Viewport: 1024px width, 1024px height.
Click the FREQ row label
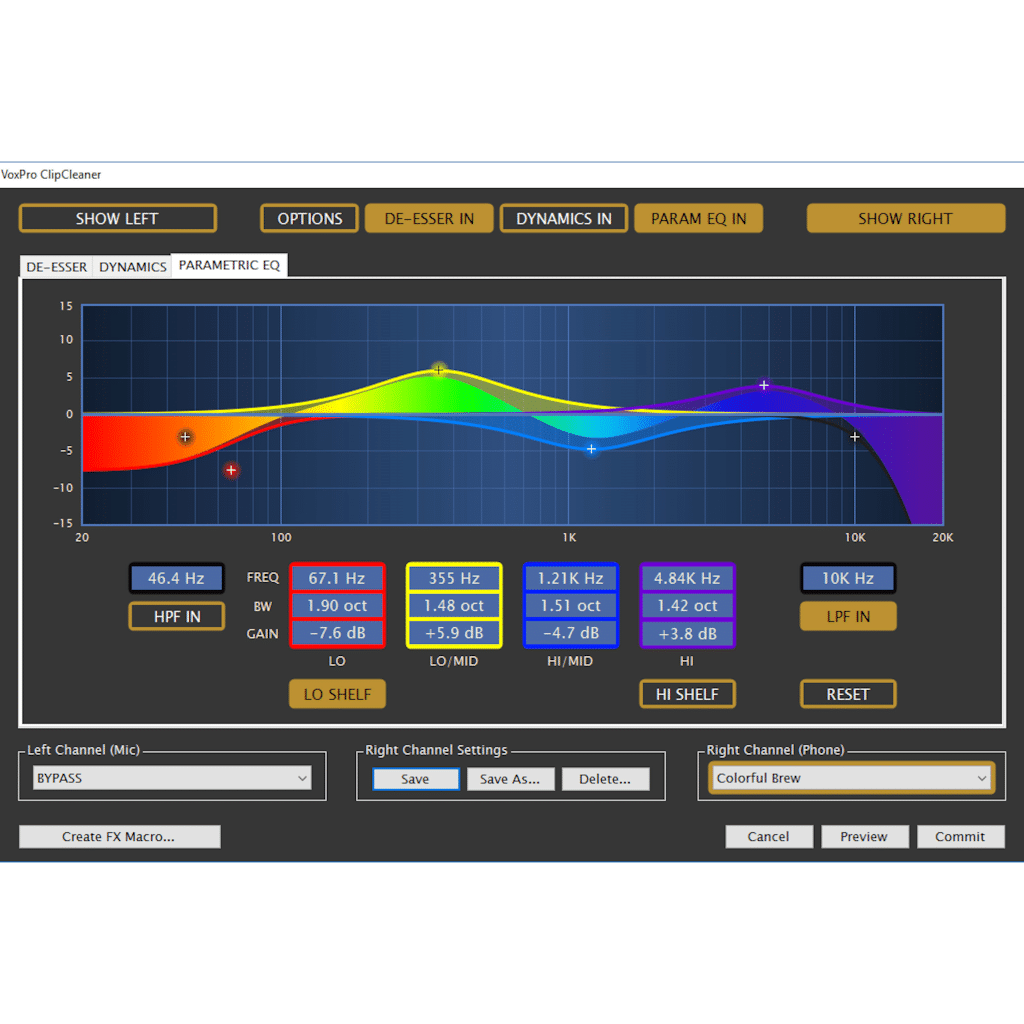click(263, 577)
